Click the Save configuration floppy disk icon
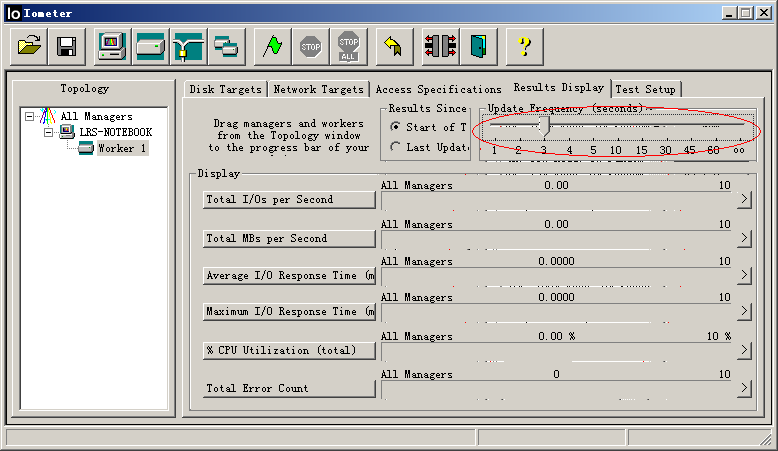Viewport: 778px width, 451px height. coord(67,46)
